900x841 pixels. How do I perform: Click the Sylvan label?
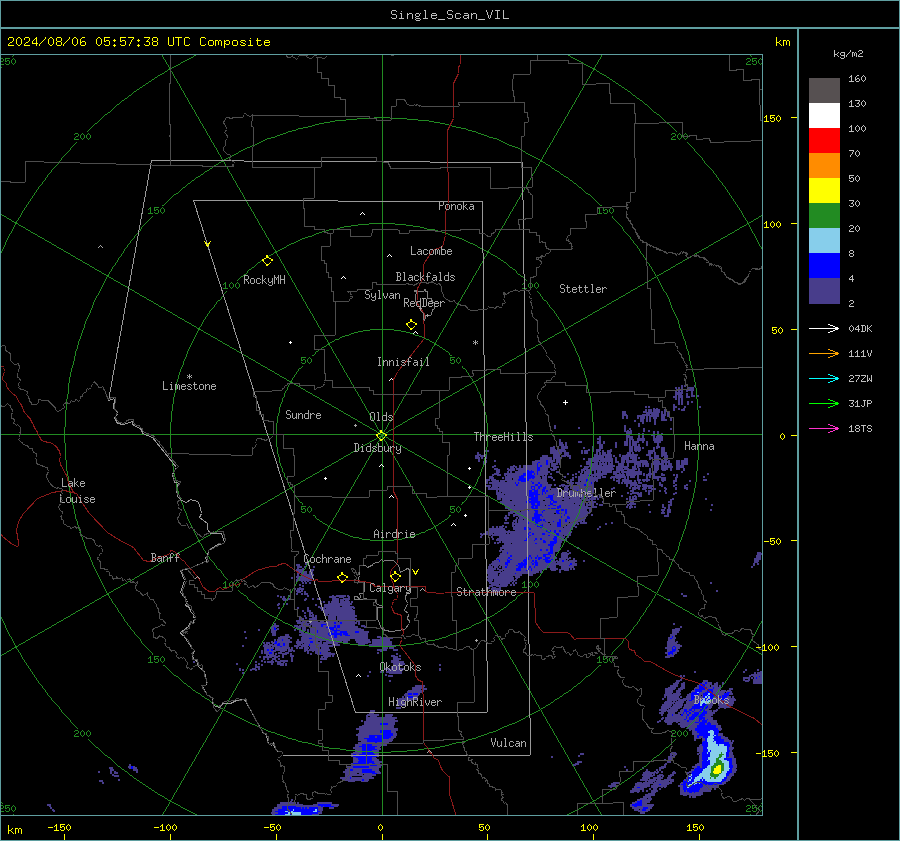tap(382, 295)
